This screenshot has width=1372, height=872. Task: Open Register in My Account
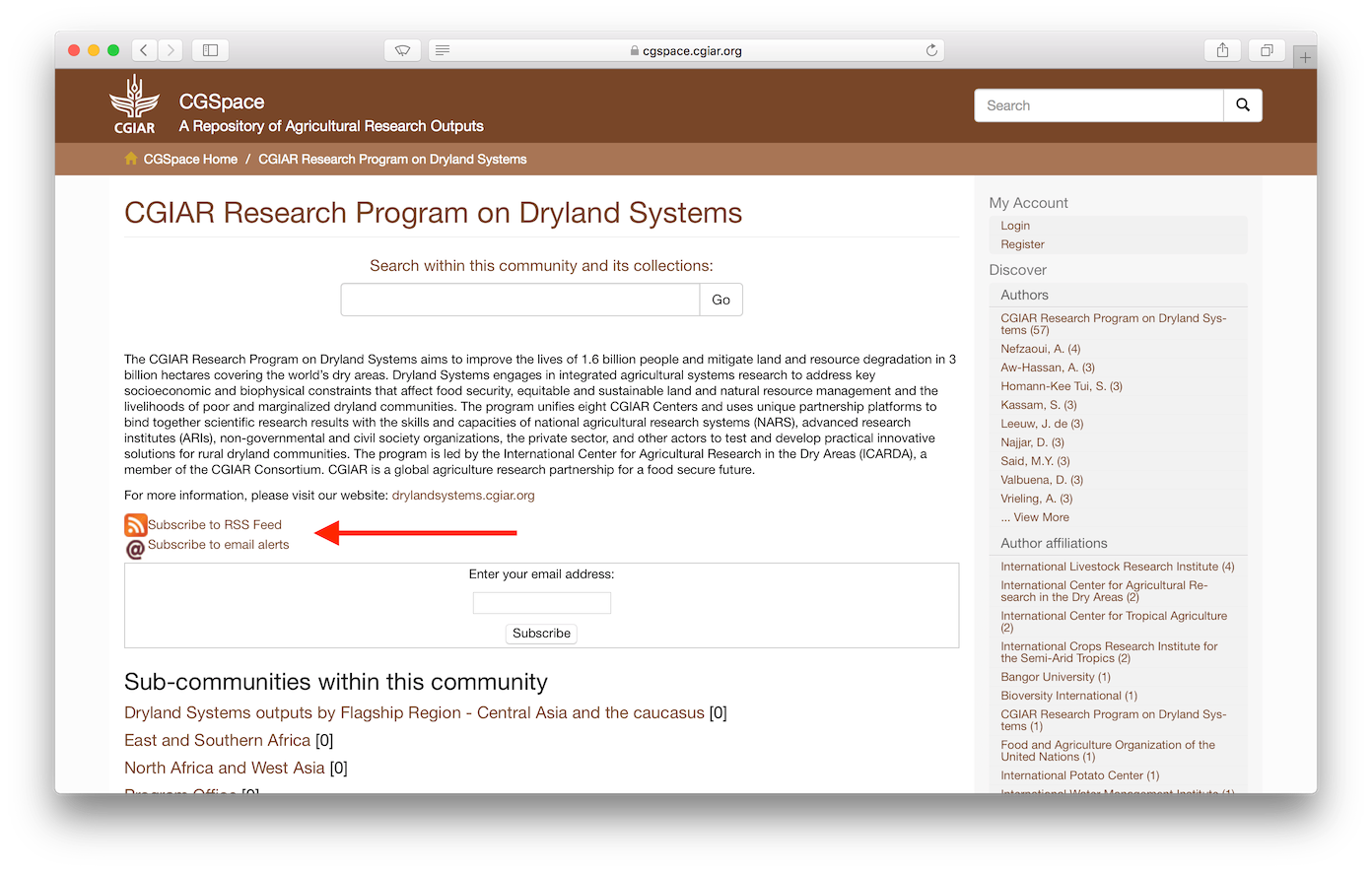[x=1022, y=244]
